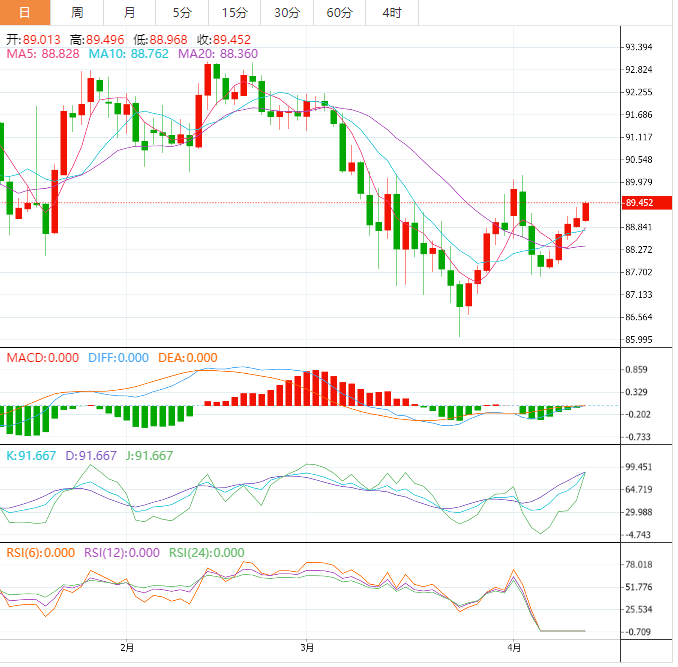This screenshot has height=667, width=678.
Task: Click the 3月 date marker on time axis
Action: coord(307,648)
